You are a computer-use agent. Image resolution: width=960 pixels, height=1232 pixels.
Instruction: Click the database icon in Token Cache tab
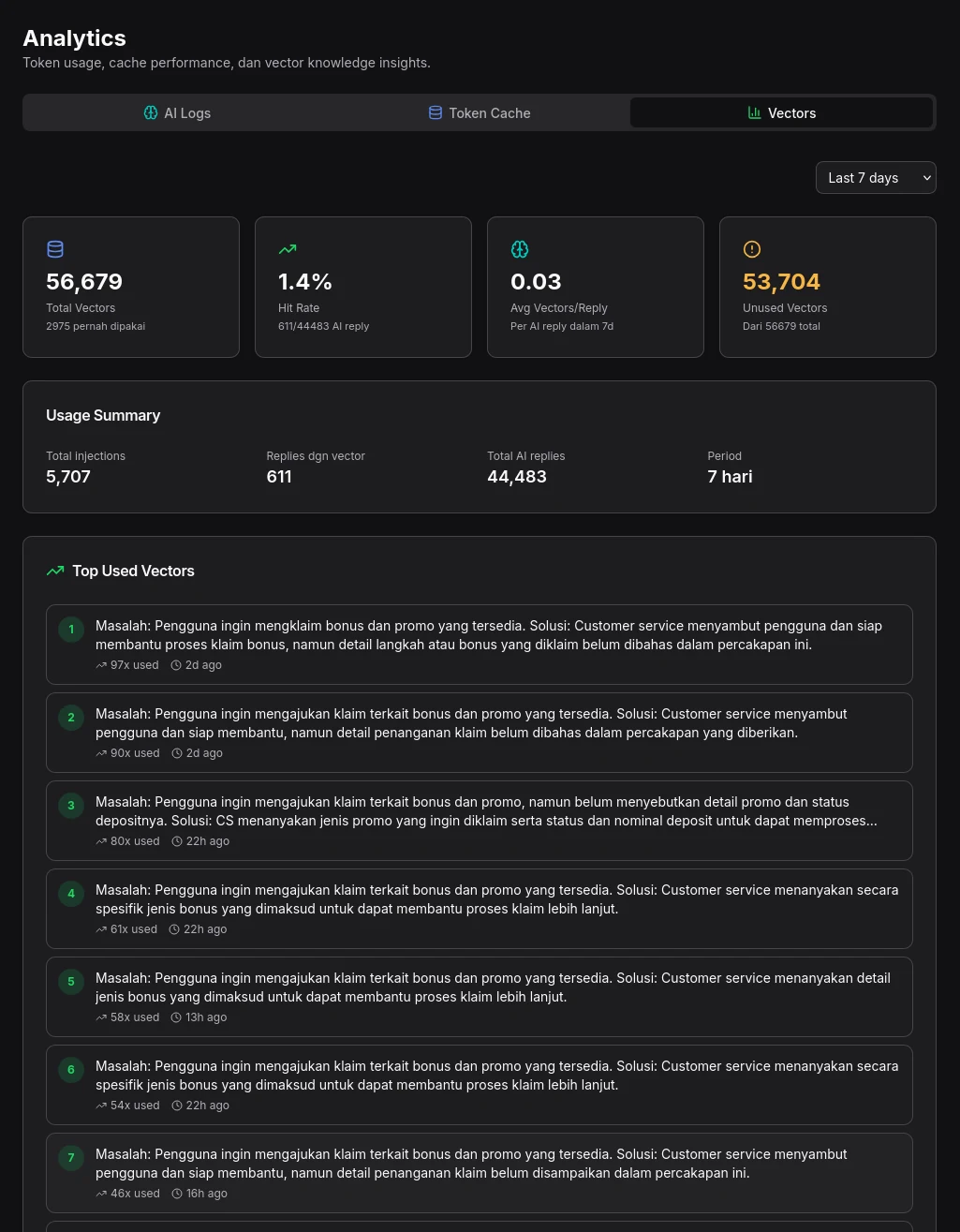(x=436, y=112)
